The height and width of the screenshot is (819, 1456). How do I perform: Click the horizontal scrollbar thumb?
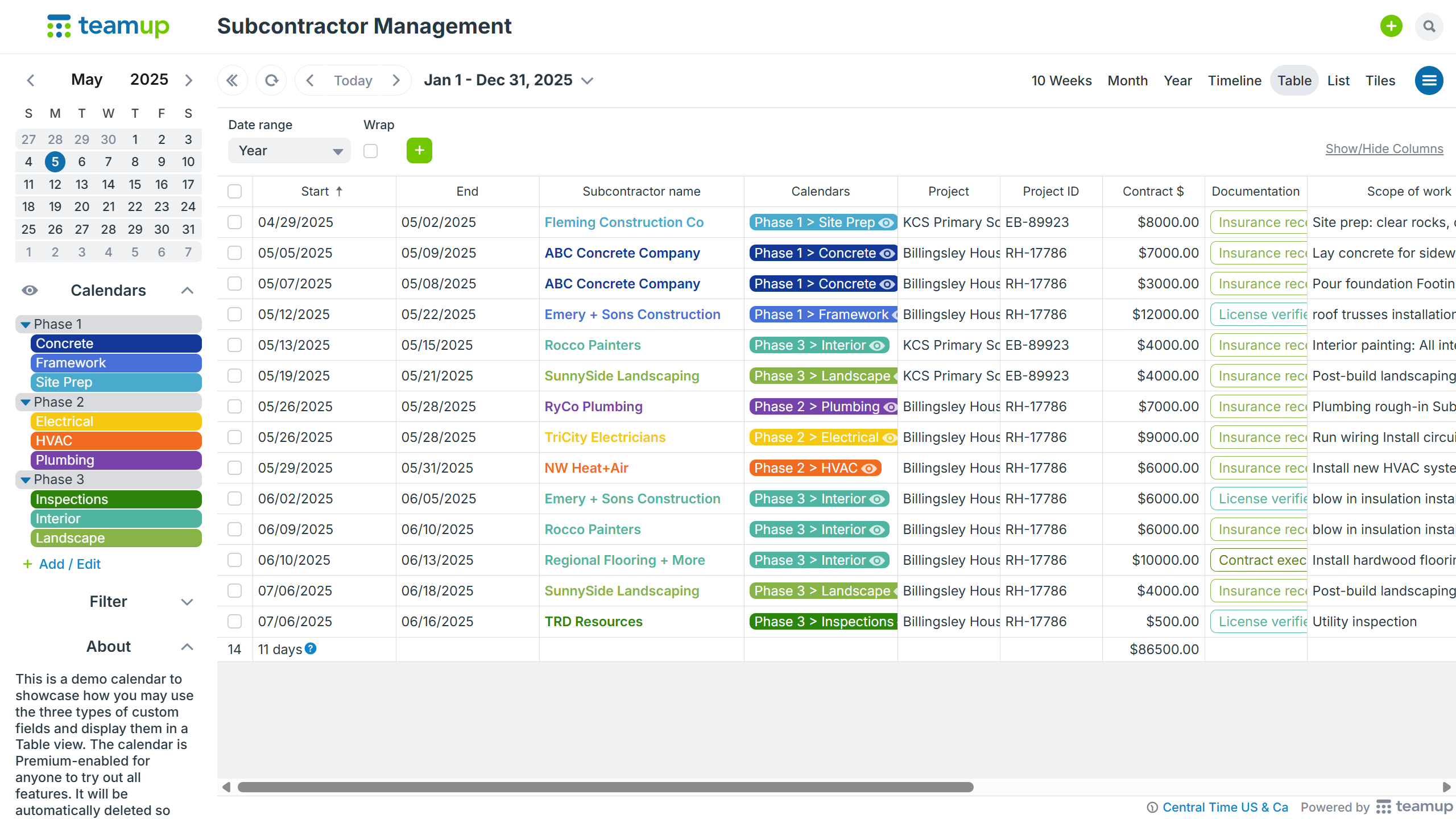click(x=605, y=787)
